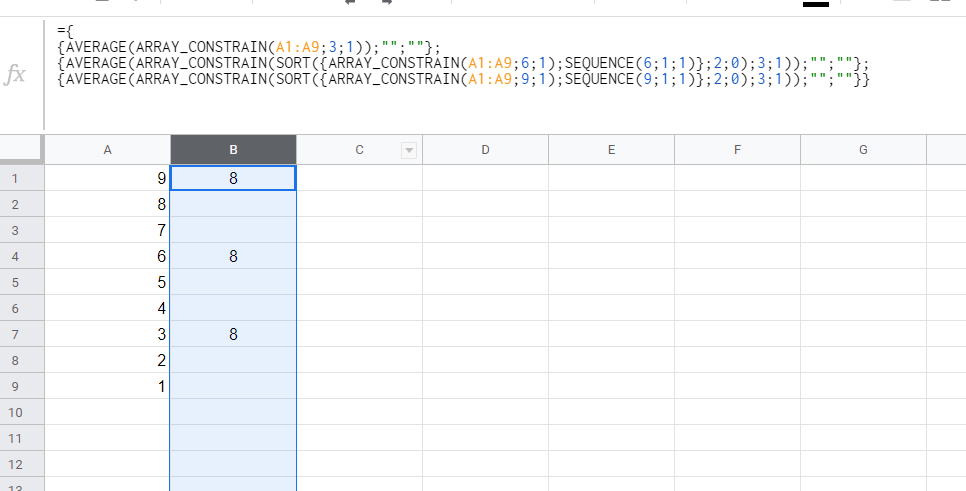
Task: Click cell A5 containing 5
Action: pyautogui.click(x=107, y=282)
